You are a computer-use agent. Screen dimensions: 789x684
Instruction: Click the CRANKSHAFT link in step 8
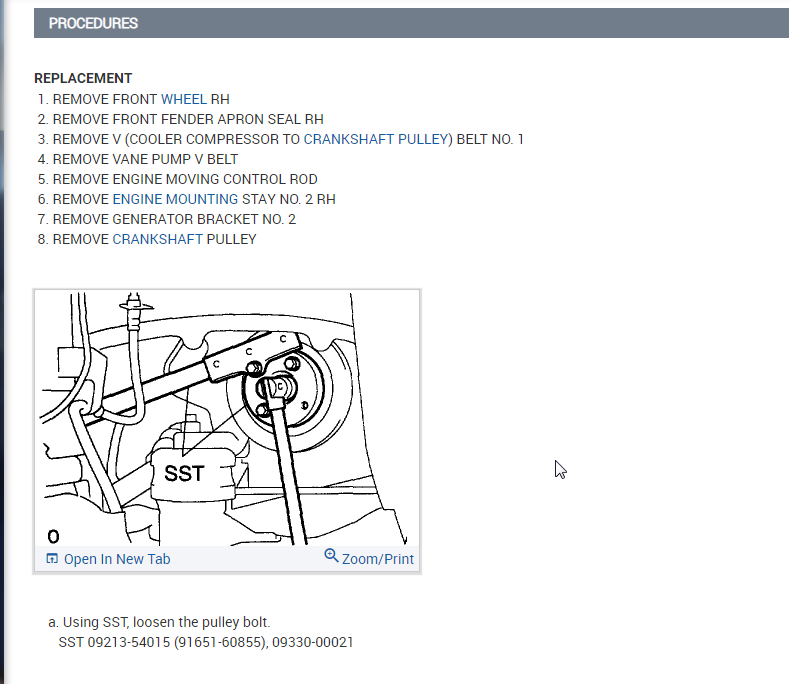pos(157,240)
